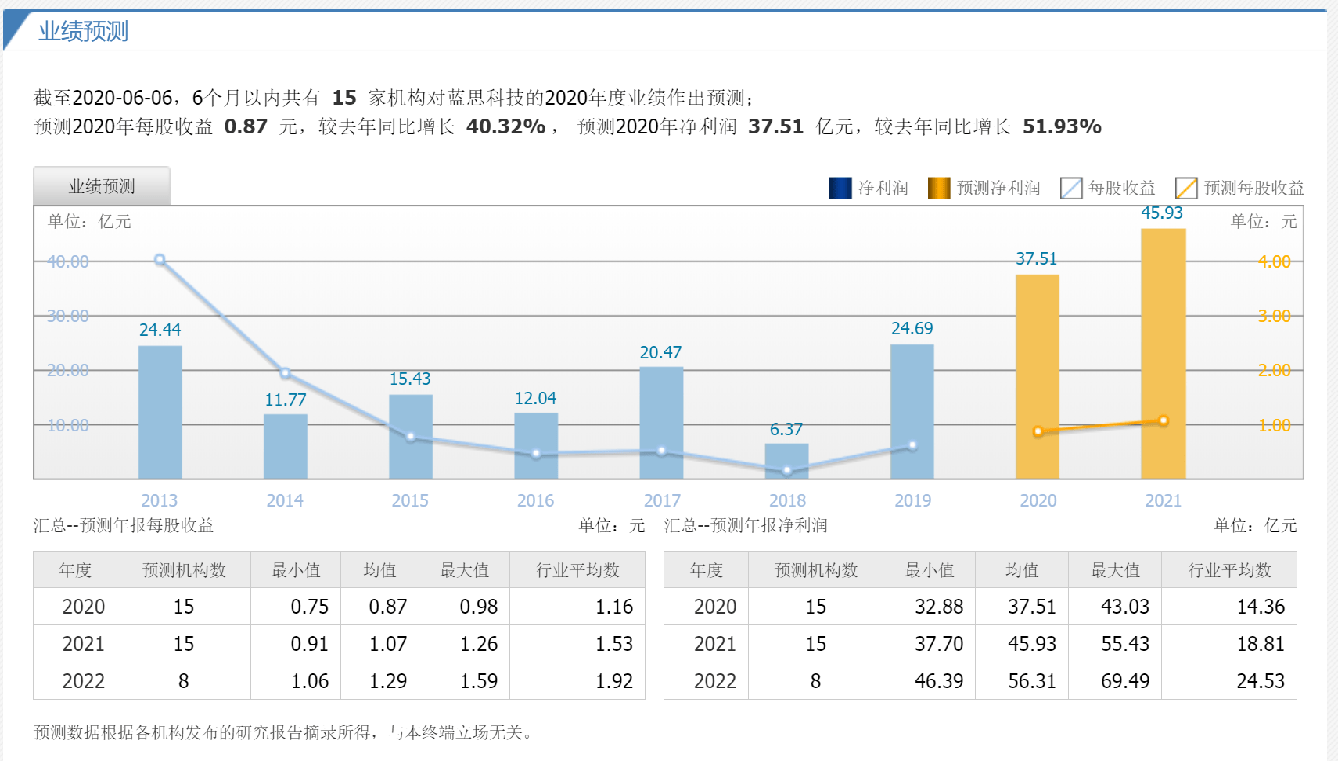The width and height of the screenshot is (1338, 762).
Task: Click the 55.43 maximum profit cell
Action: [x=1127, y=644]
